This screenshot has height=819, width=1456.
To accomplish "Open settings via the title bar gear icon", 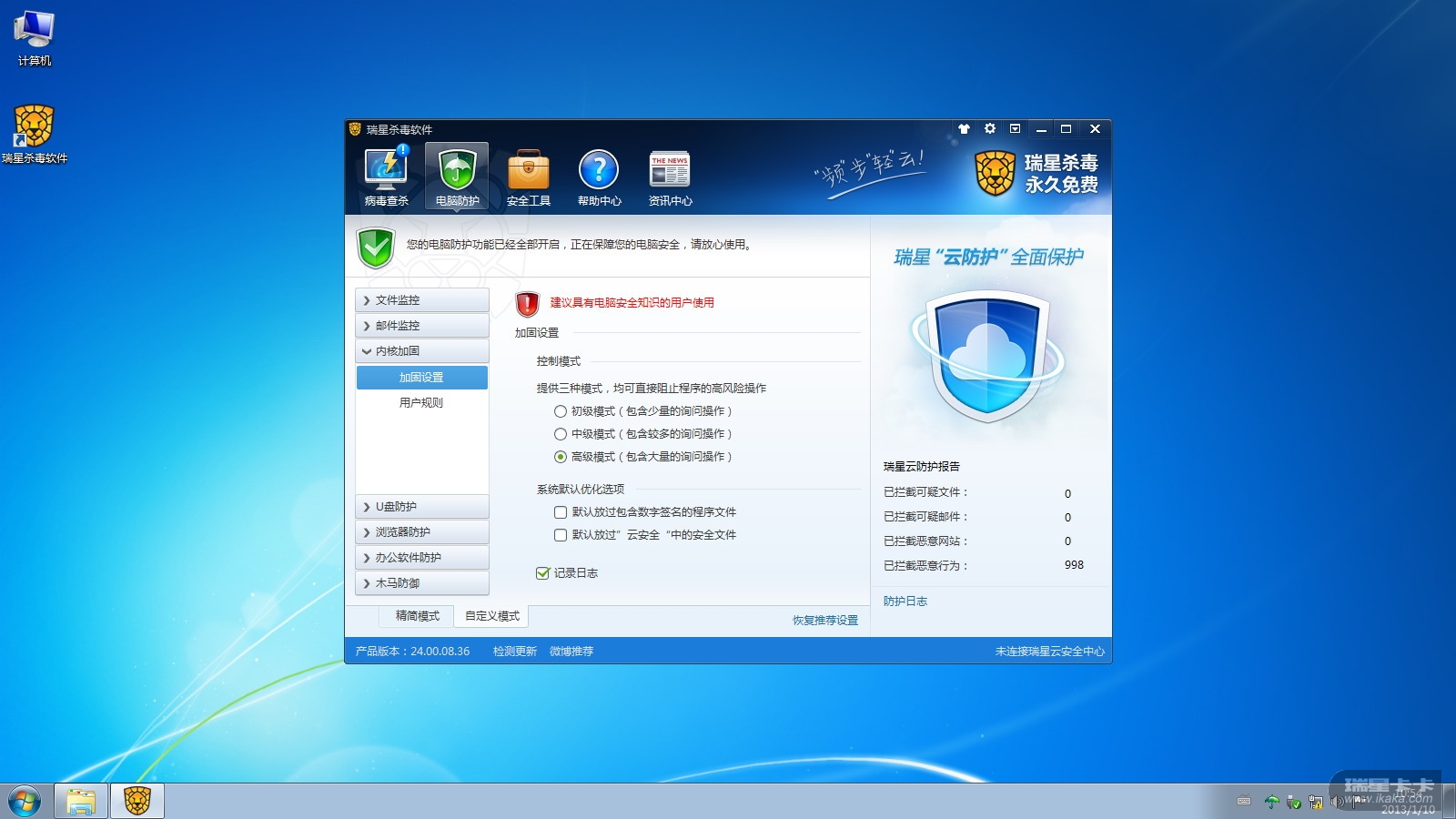I will click(x=990, y=129).
